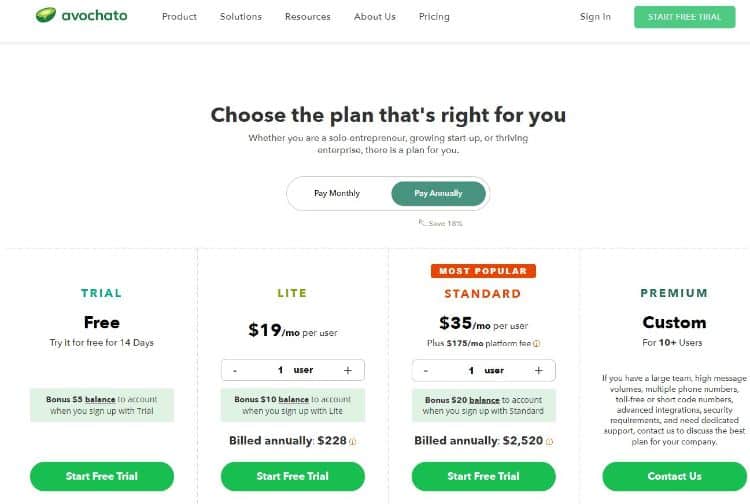
Task: Click the Sign In link
Action: tap(595, 17)
